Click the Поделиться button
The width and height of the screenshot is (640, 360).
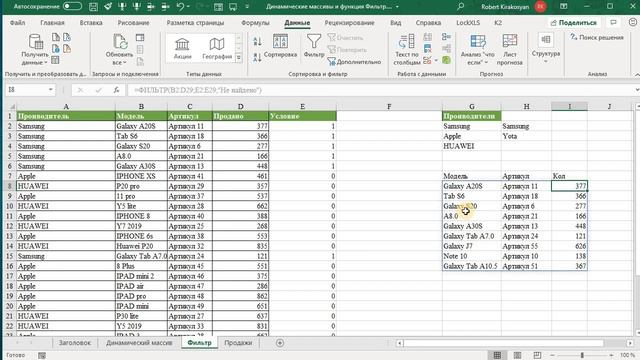pyautogui.click(x=574, y=23)
